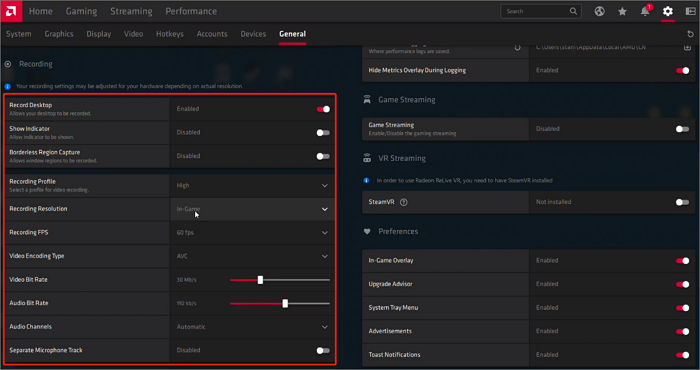Enable Separate Microphone Track
Screen dimensions: 700x370
(x=323, y=351)
